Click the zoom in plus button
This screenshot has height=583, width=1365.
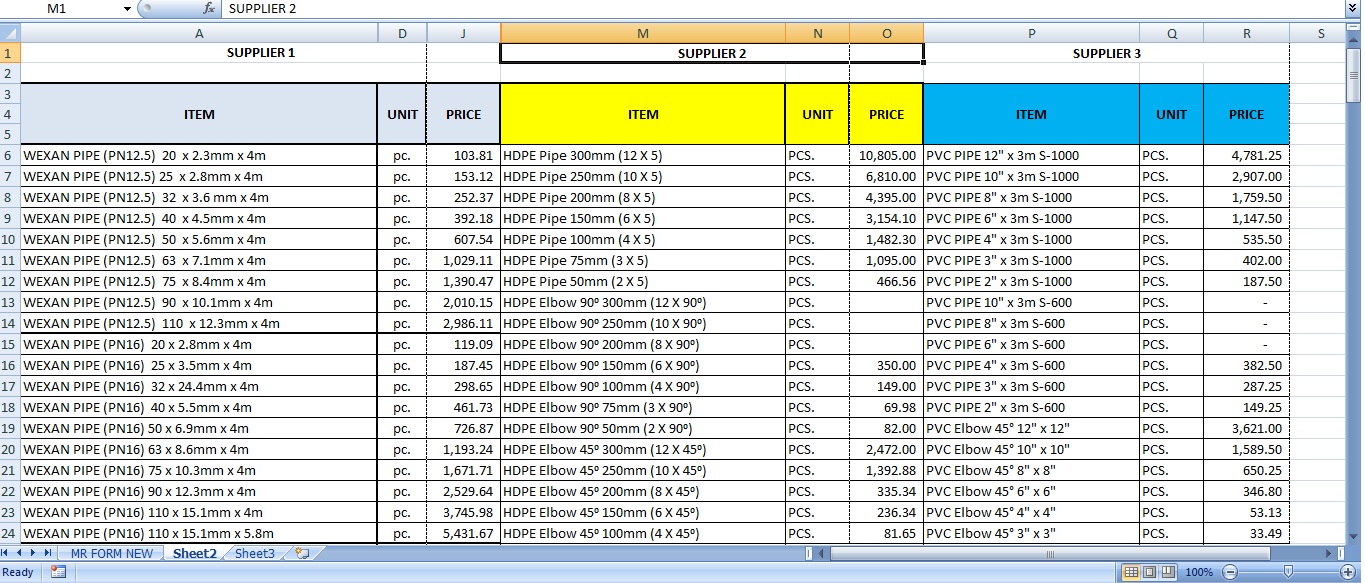point(1346,572)
